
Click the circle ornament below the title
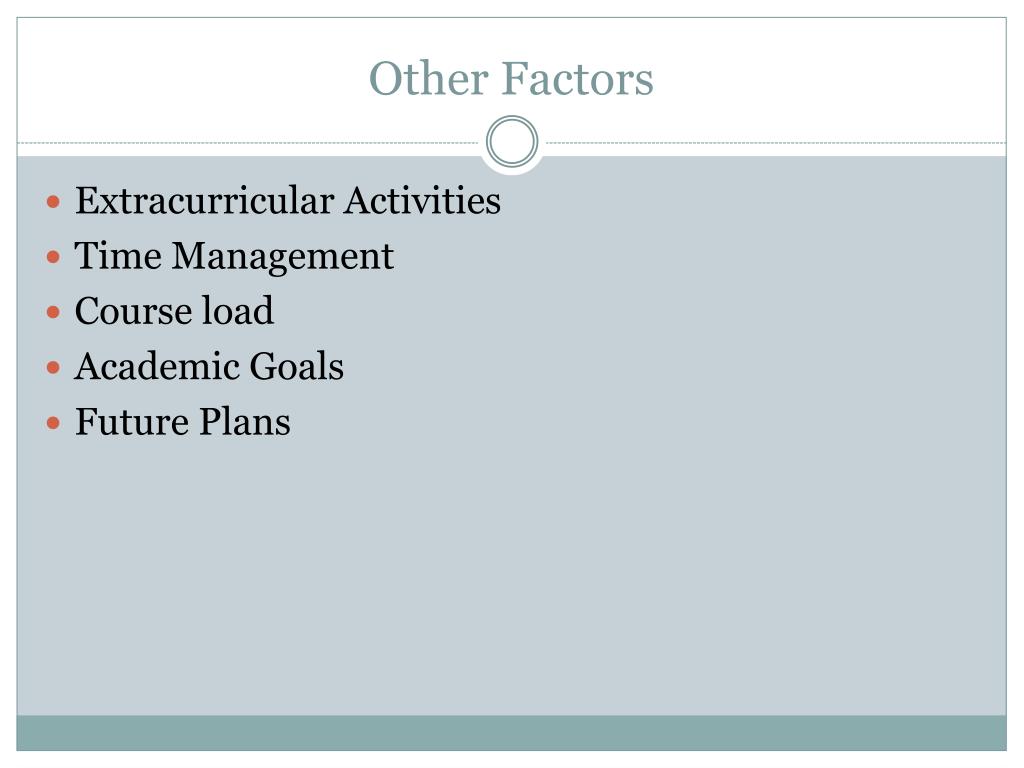[x=512, y=142]
